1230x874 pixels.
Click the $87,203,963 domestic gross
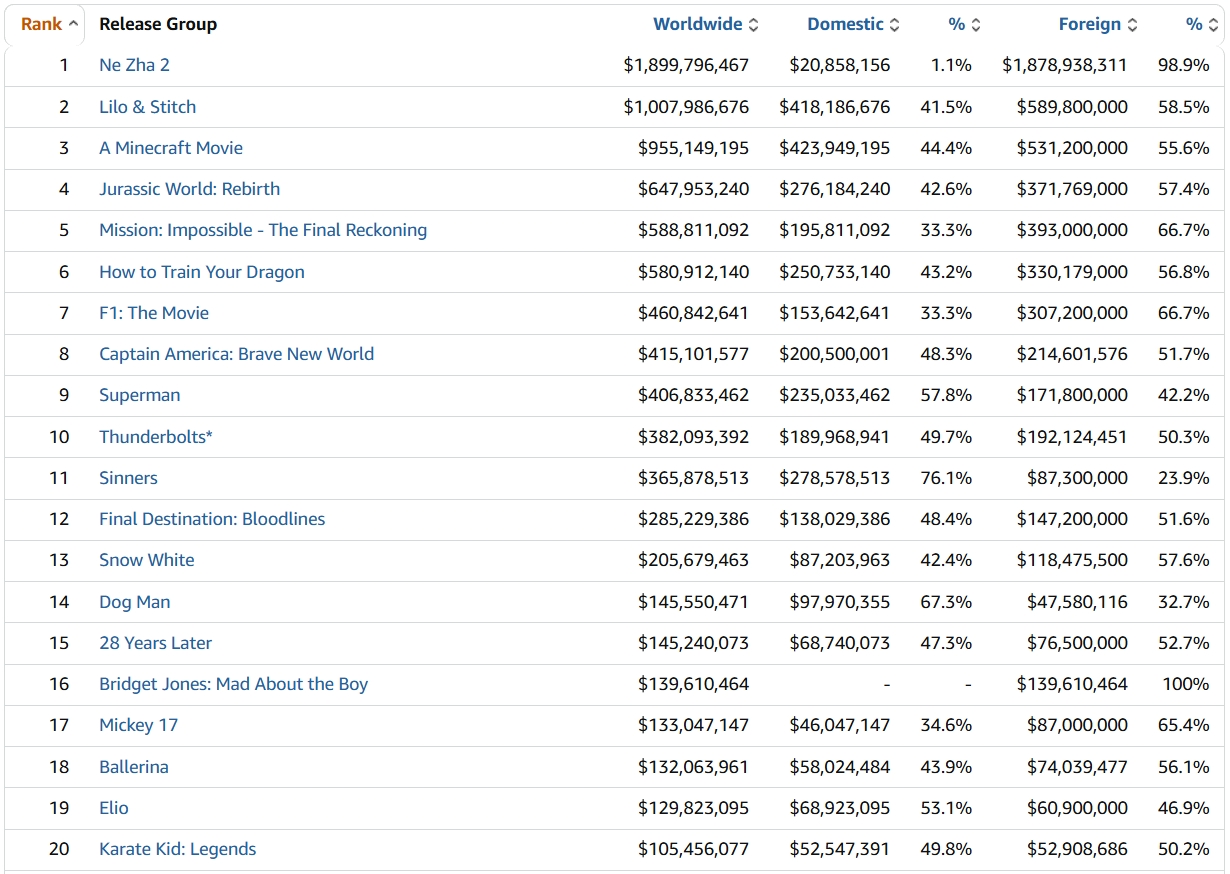[840, 560]
